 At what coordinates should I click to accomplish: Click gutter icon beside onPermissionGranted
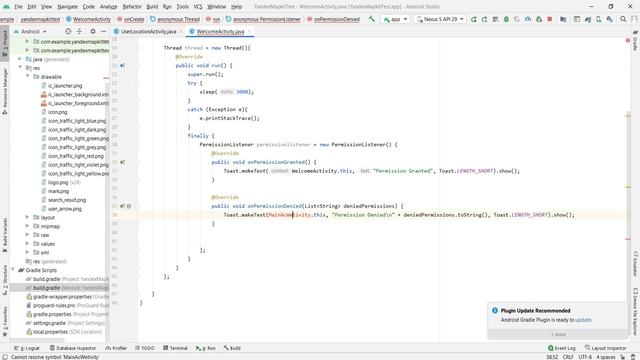coord(122,162)
